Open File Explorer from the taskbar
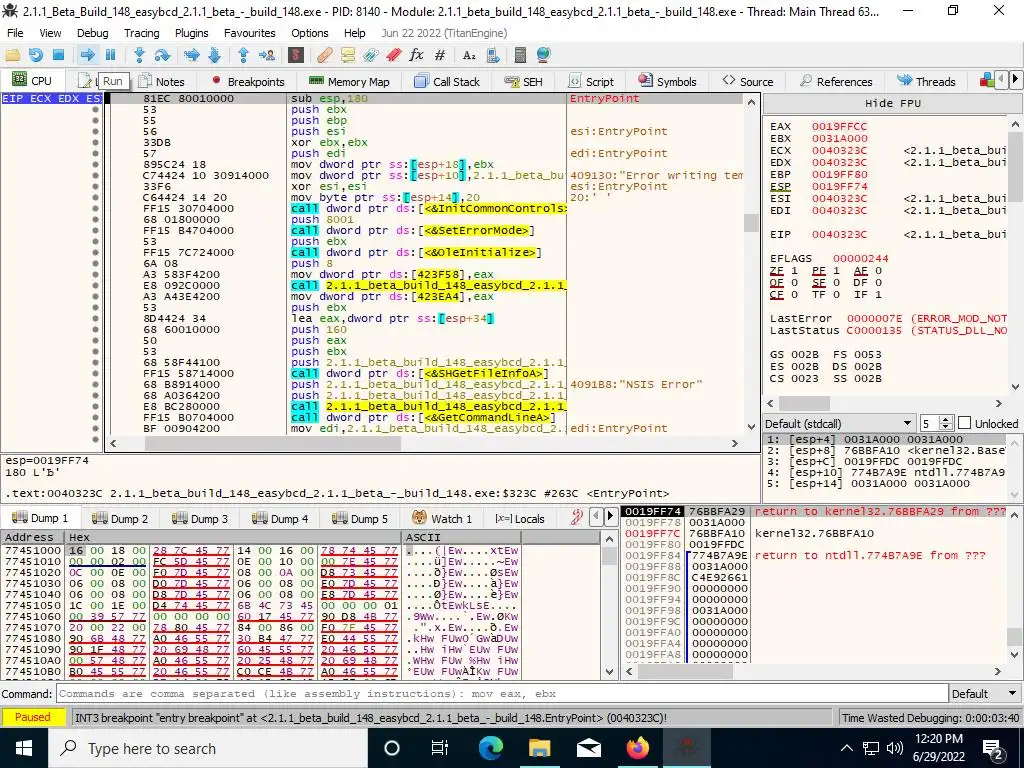Image resolution: width=1024 pixels, height=768 pixels. [540, 748]
